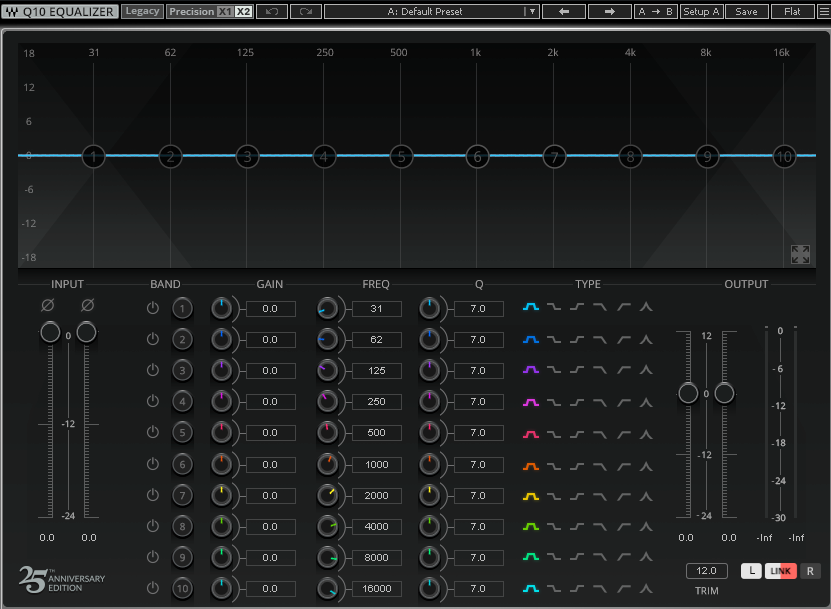
Task: Choose the low-pass filter type for band 4
Action: 600,402
